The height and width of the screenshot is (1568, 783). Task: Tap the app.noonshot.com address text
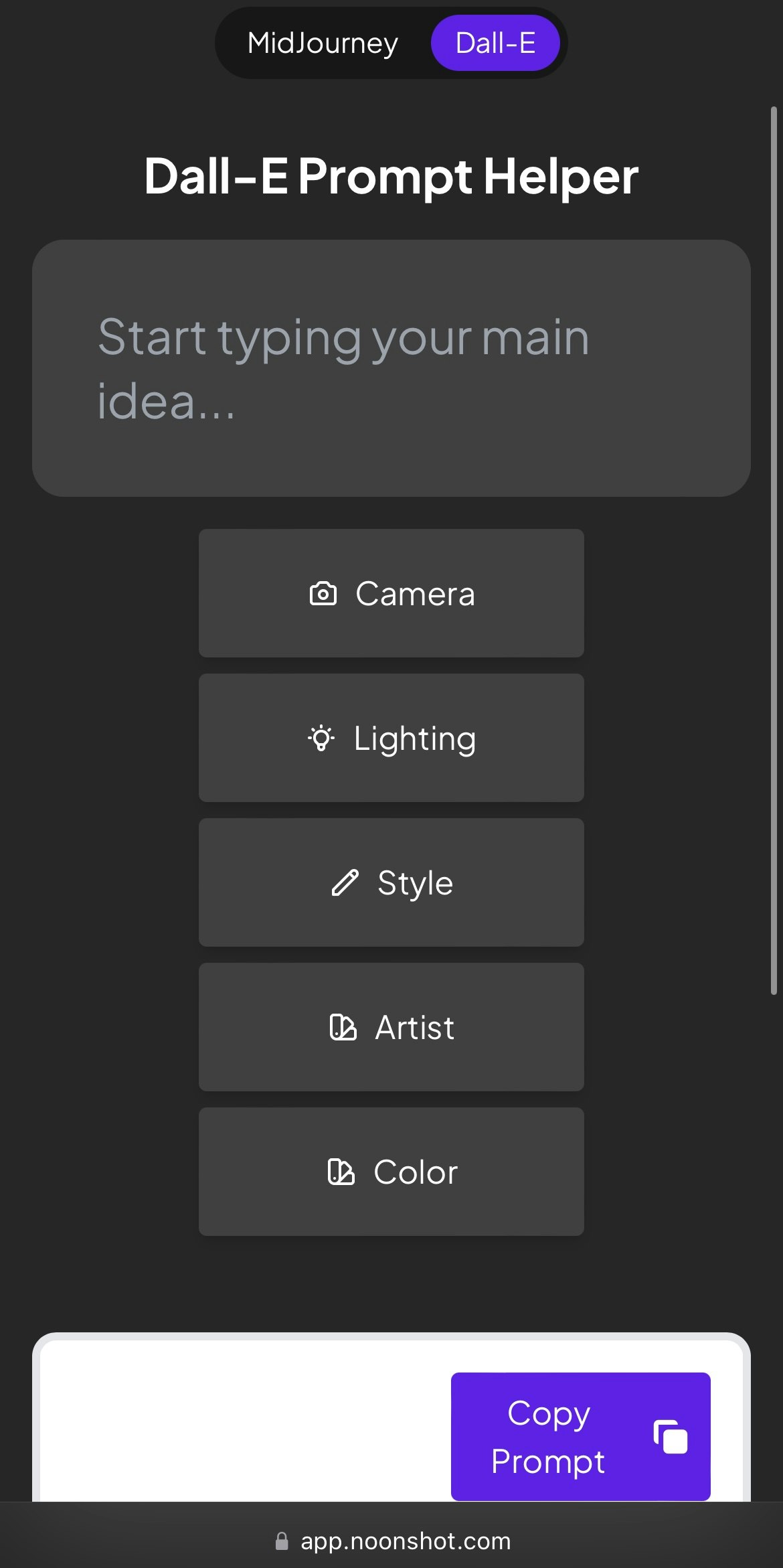coord(406,1541)
